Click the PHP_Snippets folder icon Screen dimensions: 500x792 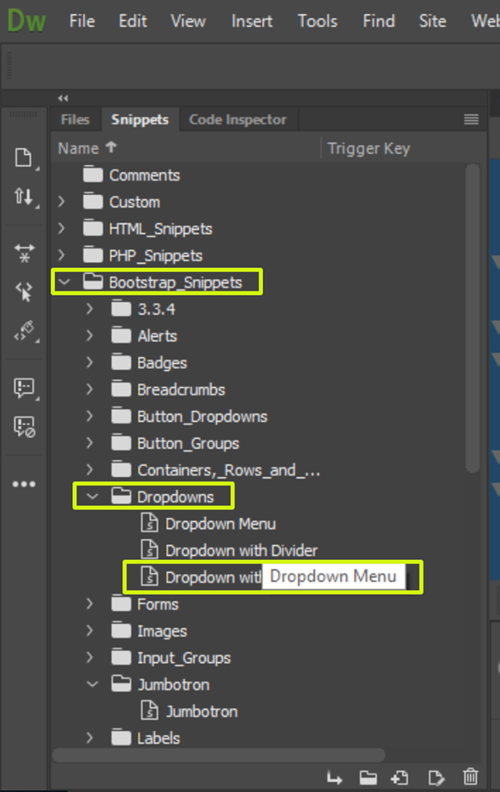93,255
